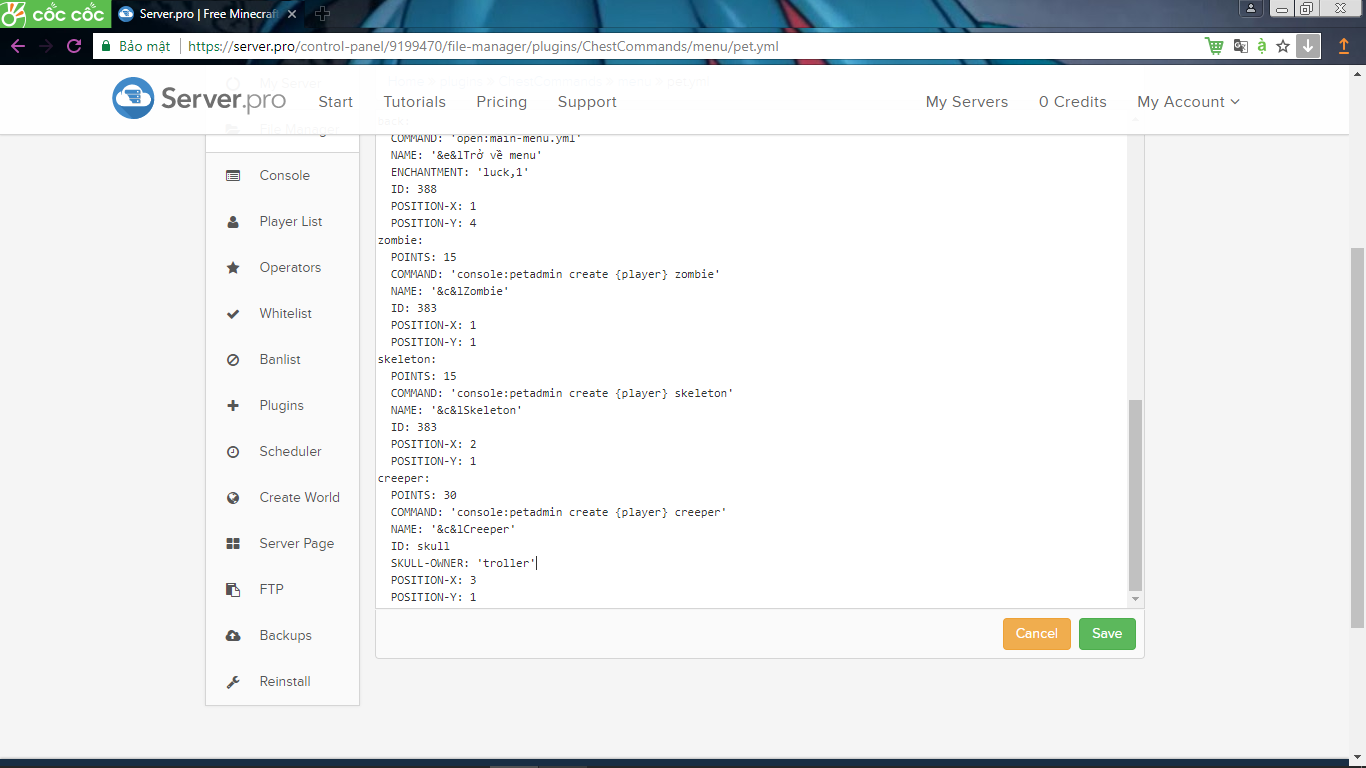This screenshot has width=1366, height=768.
Task: Toggle the Vietnamese typing 'à' icon
Action: [1262, 46]
